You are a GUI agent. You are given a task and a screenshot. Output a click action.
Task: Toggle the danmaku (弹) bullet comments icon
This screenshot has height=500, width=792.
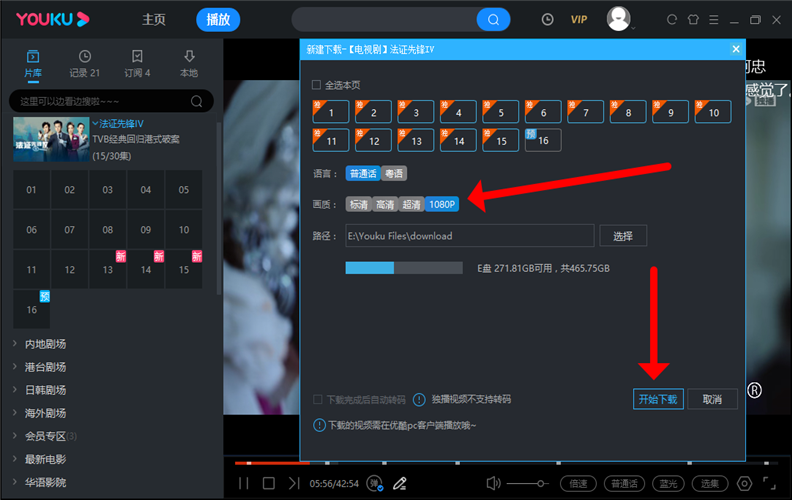(374, 483)
